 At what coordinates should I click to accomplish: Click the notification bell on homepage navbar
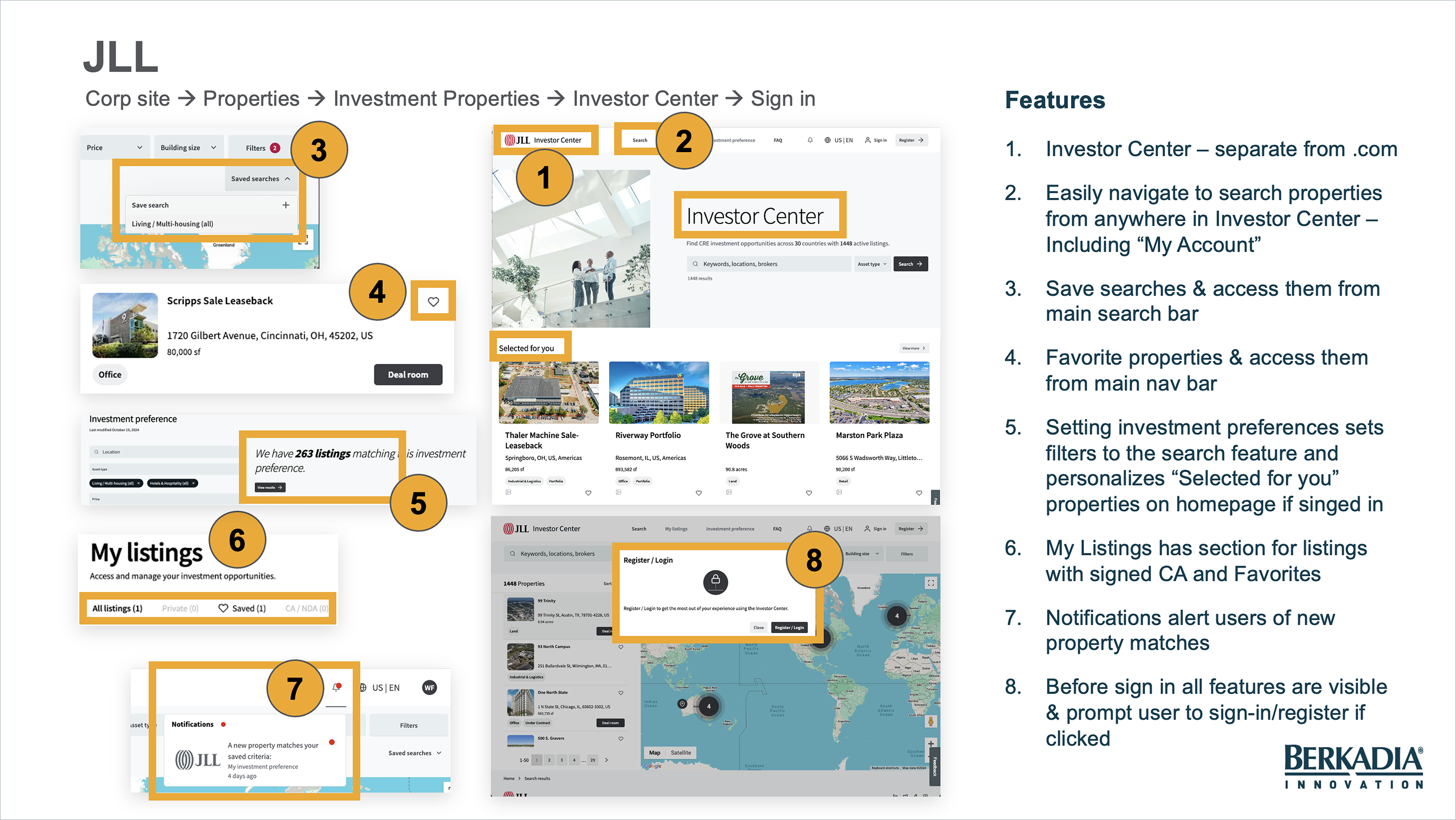tap(810, 140)
